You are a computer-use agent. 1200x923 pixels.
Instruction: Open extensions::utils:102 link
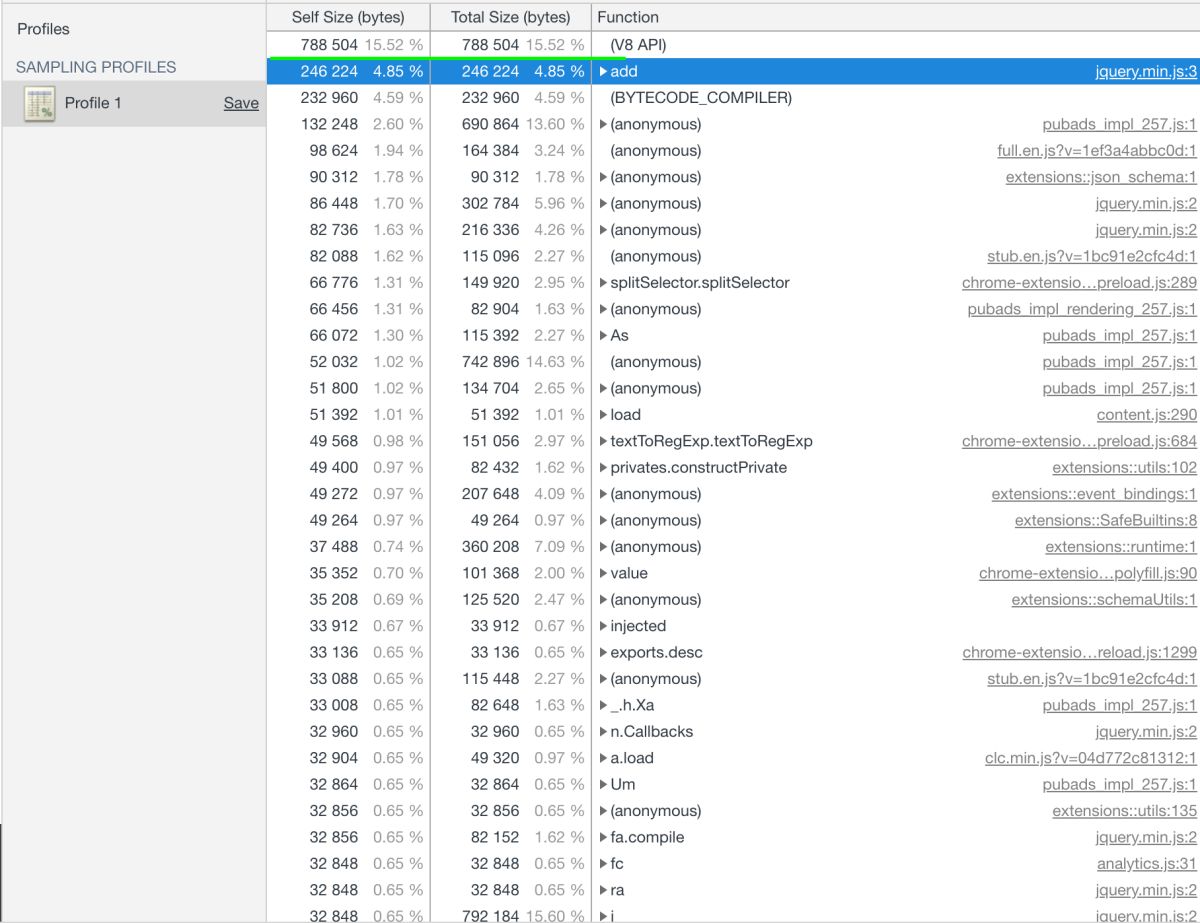1124,468
